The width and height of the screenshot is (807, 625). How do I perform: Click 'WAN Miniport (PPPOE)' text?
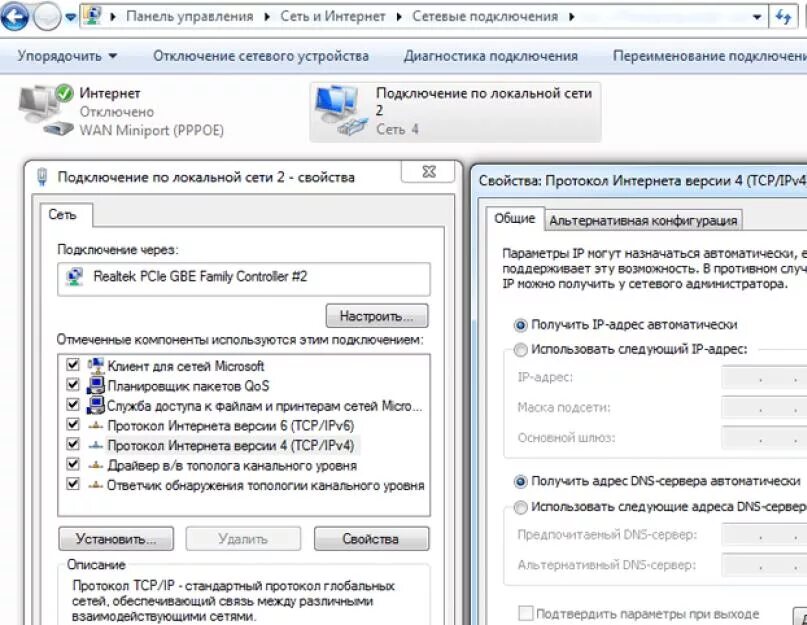pos(151,131)
